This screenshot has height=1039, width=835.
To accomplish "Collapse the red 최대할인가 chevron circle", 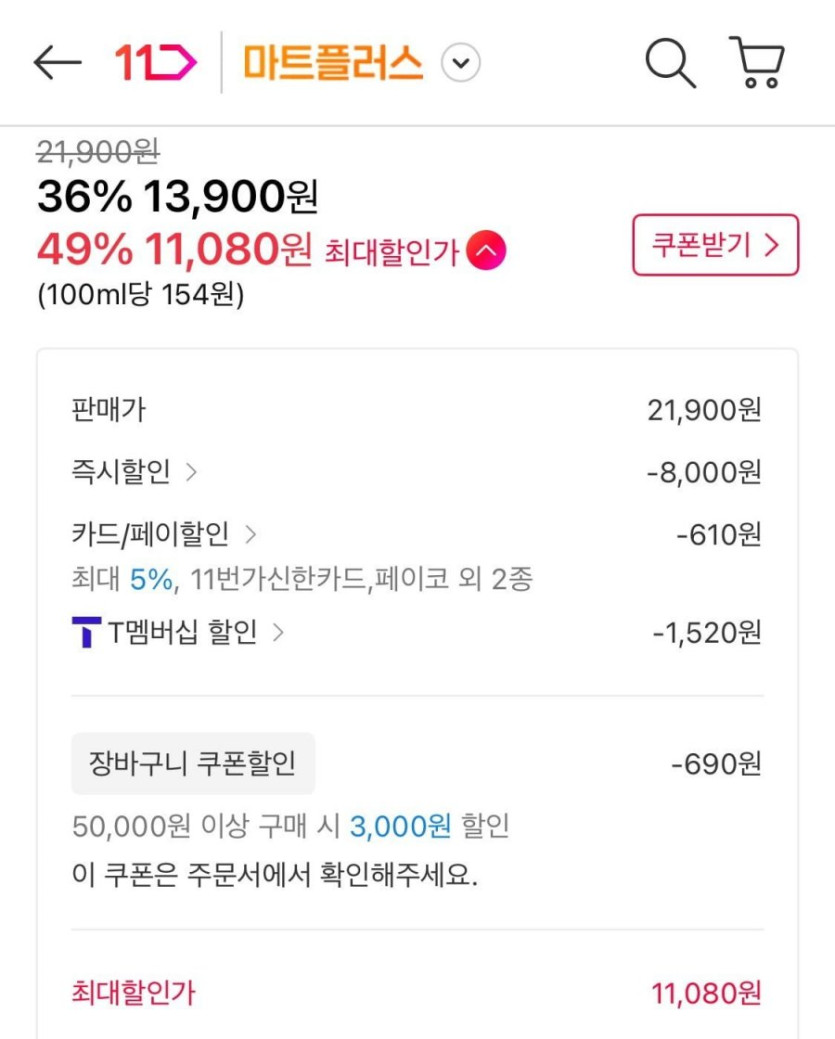I will click(x=486, y=251).
